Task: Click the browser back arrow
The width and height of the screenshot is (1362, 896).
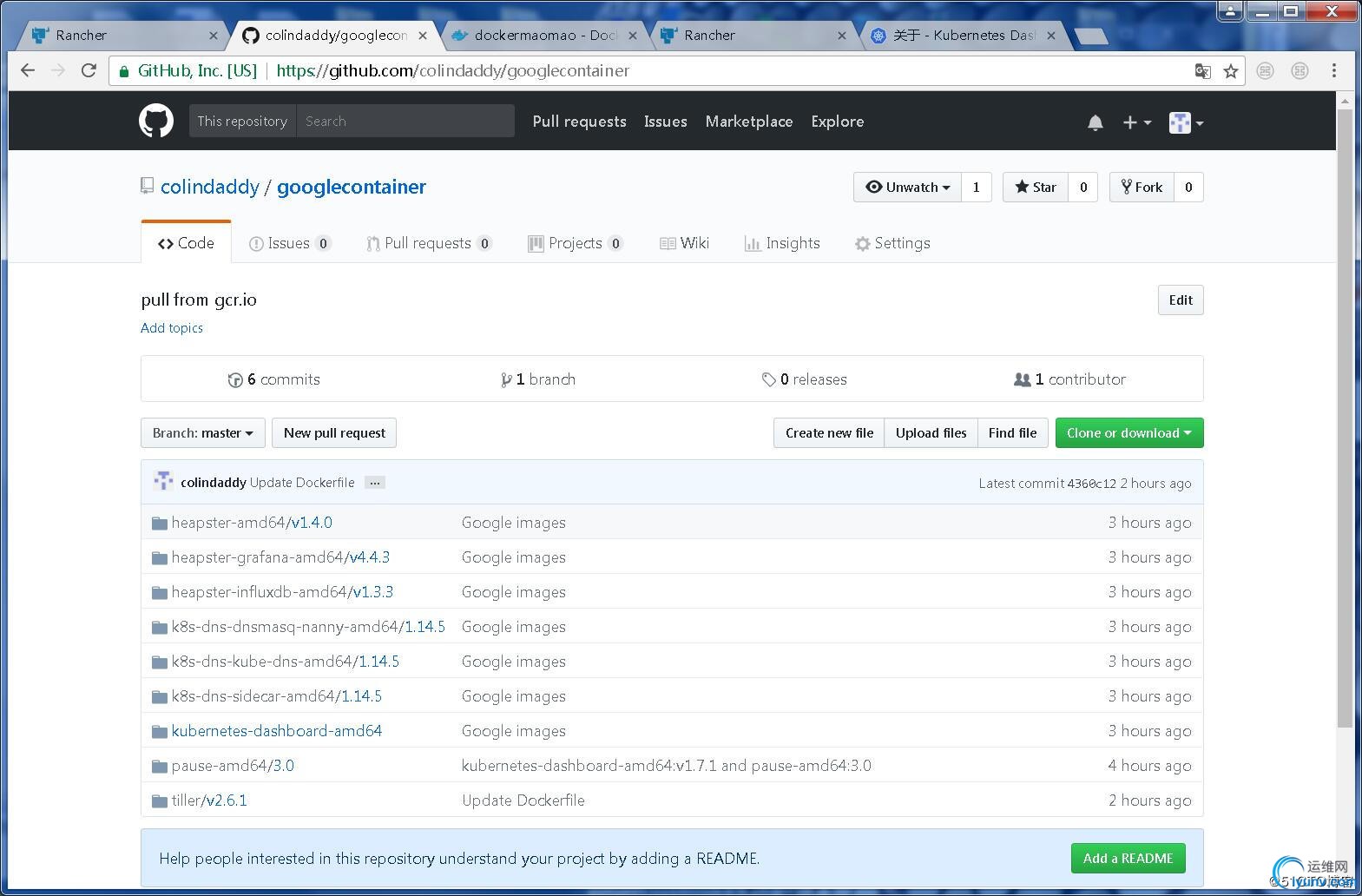Action: (28, 70)
